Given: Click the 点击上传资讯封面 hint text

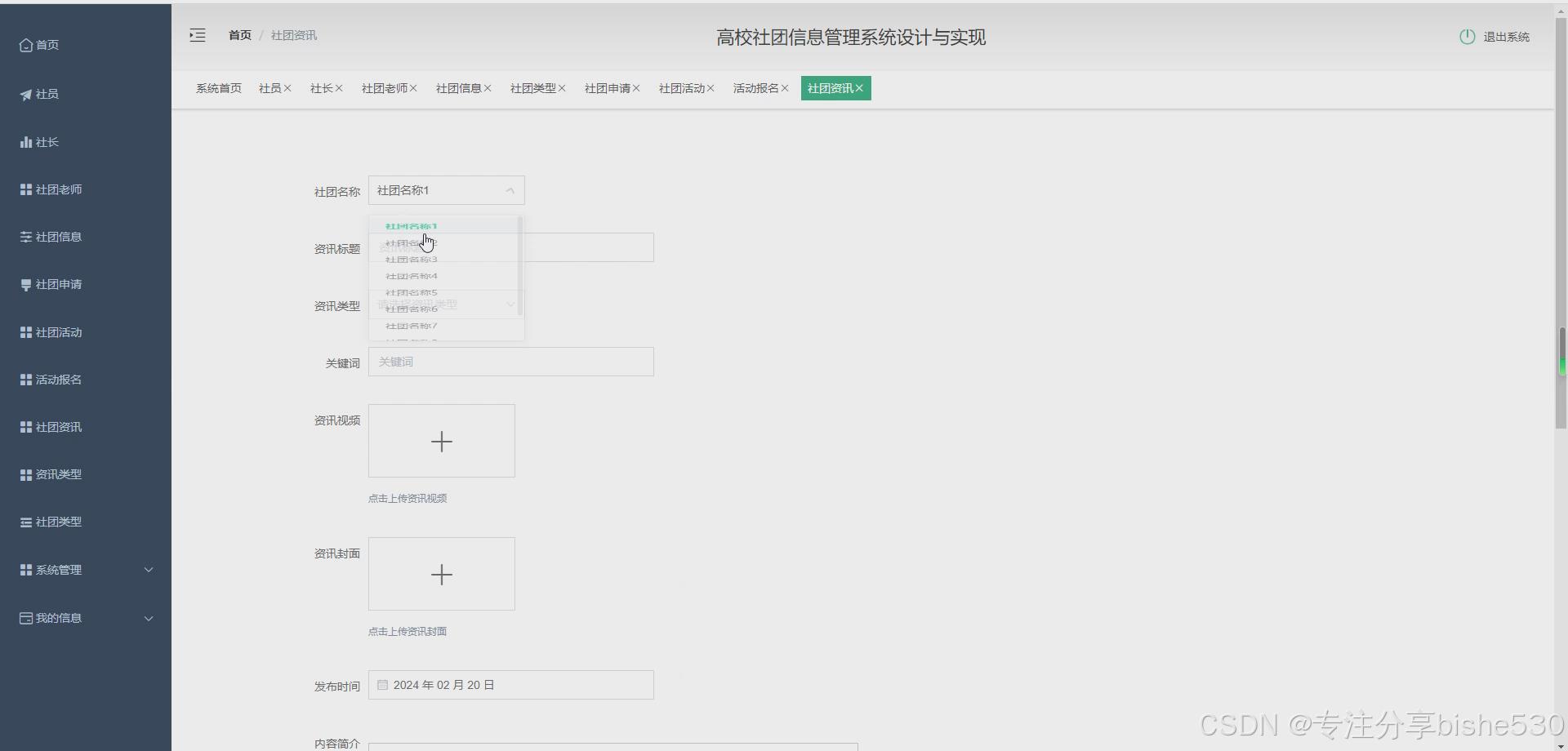Looking at the screenshot, I should point(408,631).
